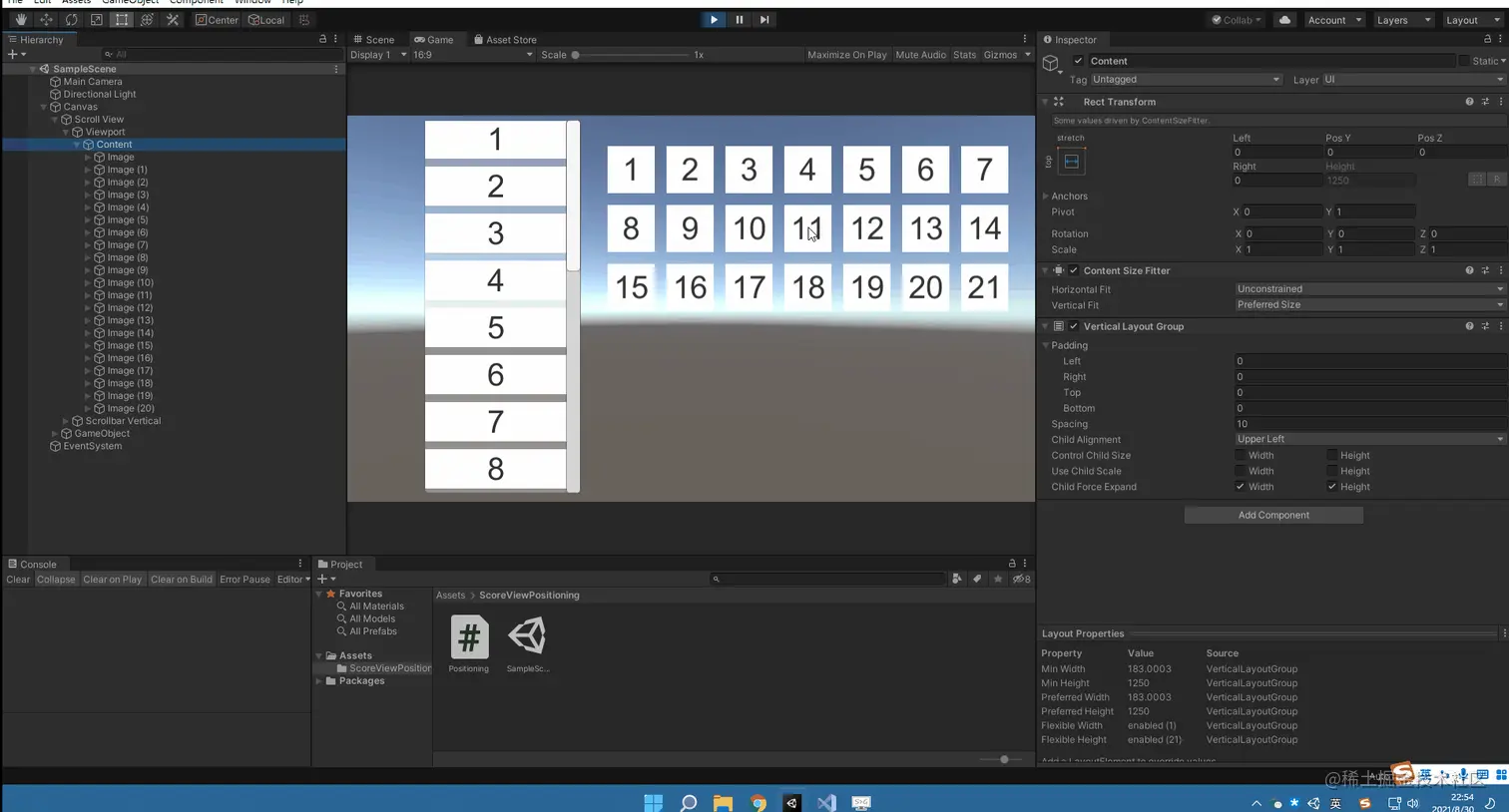Open the Horizontal Fit dropdown
The width and height of the screenshot is (1509, 812).
pyautogui.click(x=1367, y=288)
